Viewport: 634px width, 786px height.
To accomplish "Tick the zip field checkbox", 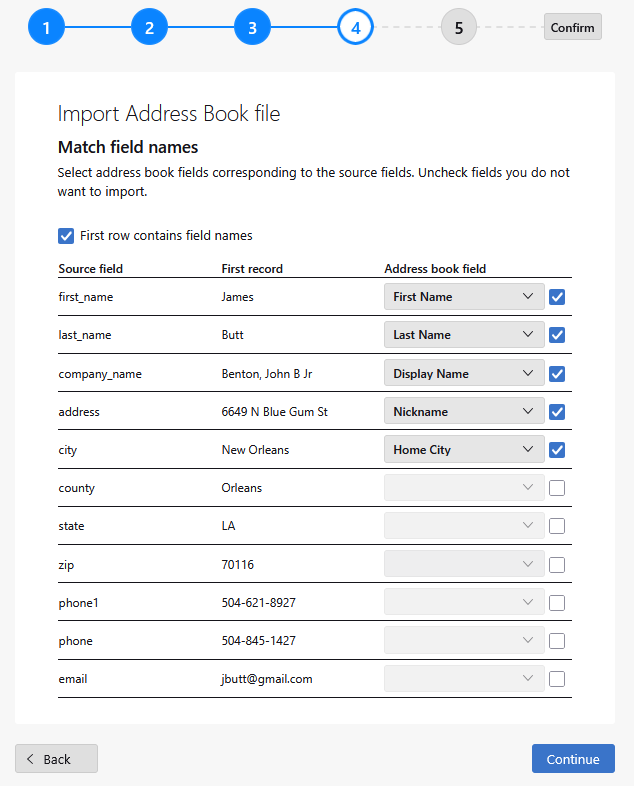I will 557,565.
